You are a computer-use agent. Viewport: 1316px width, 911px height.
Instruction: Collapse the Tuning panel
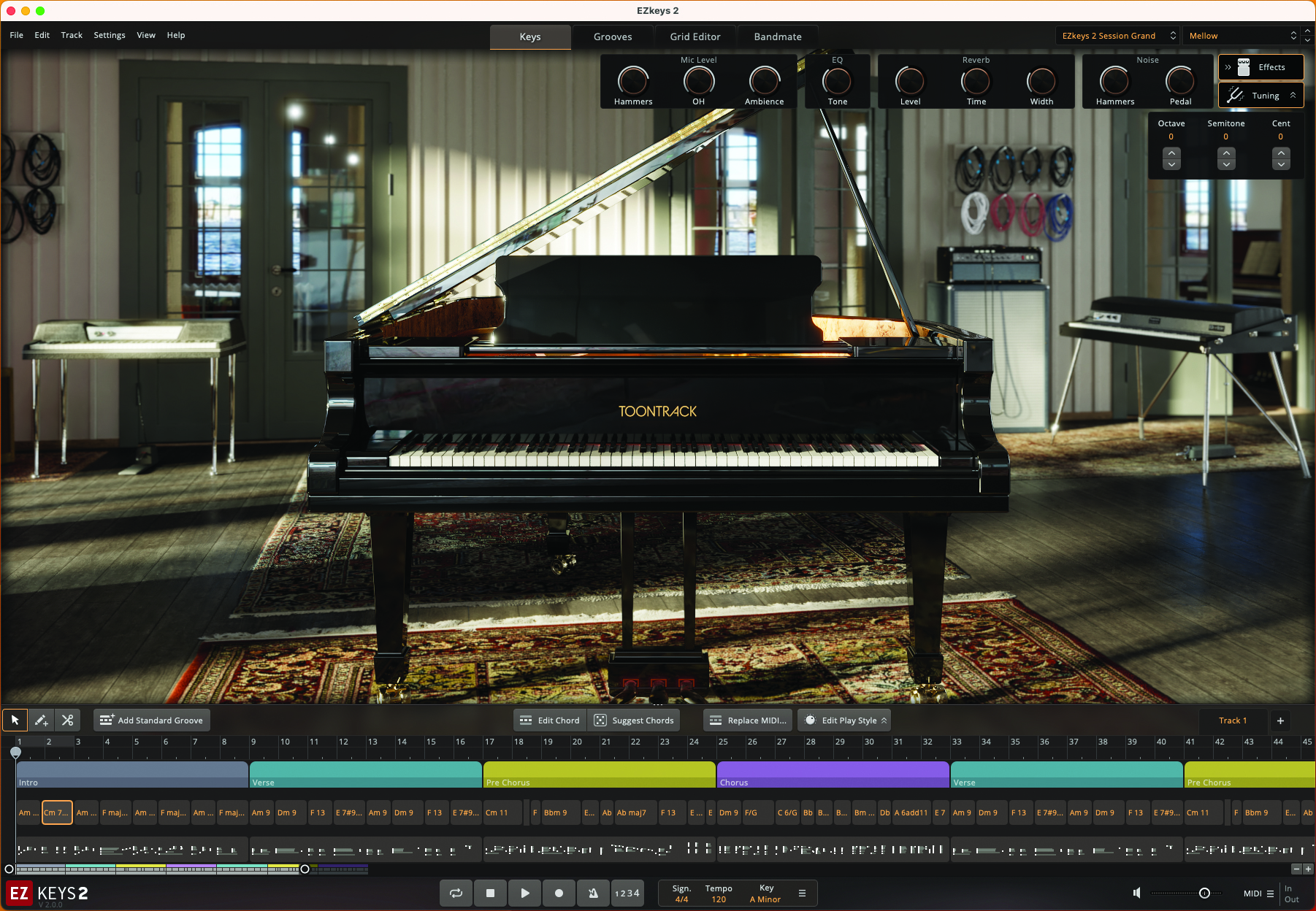click(1293, 96)
